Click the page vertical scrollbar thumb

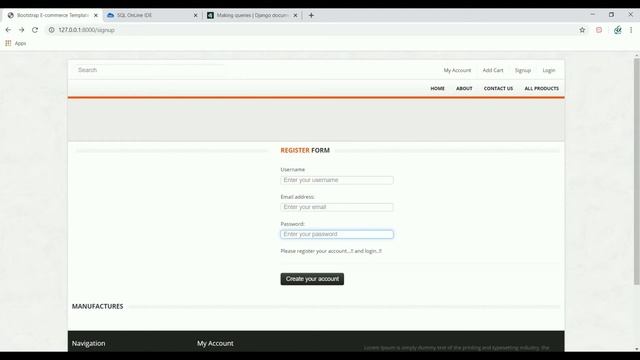(x=636, y=171)
